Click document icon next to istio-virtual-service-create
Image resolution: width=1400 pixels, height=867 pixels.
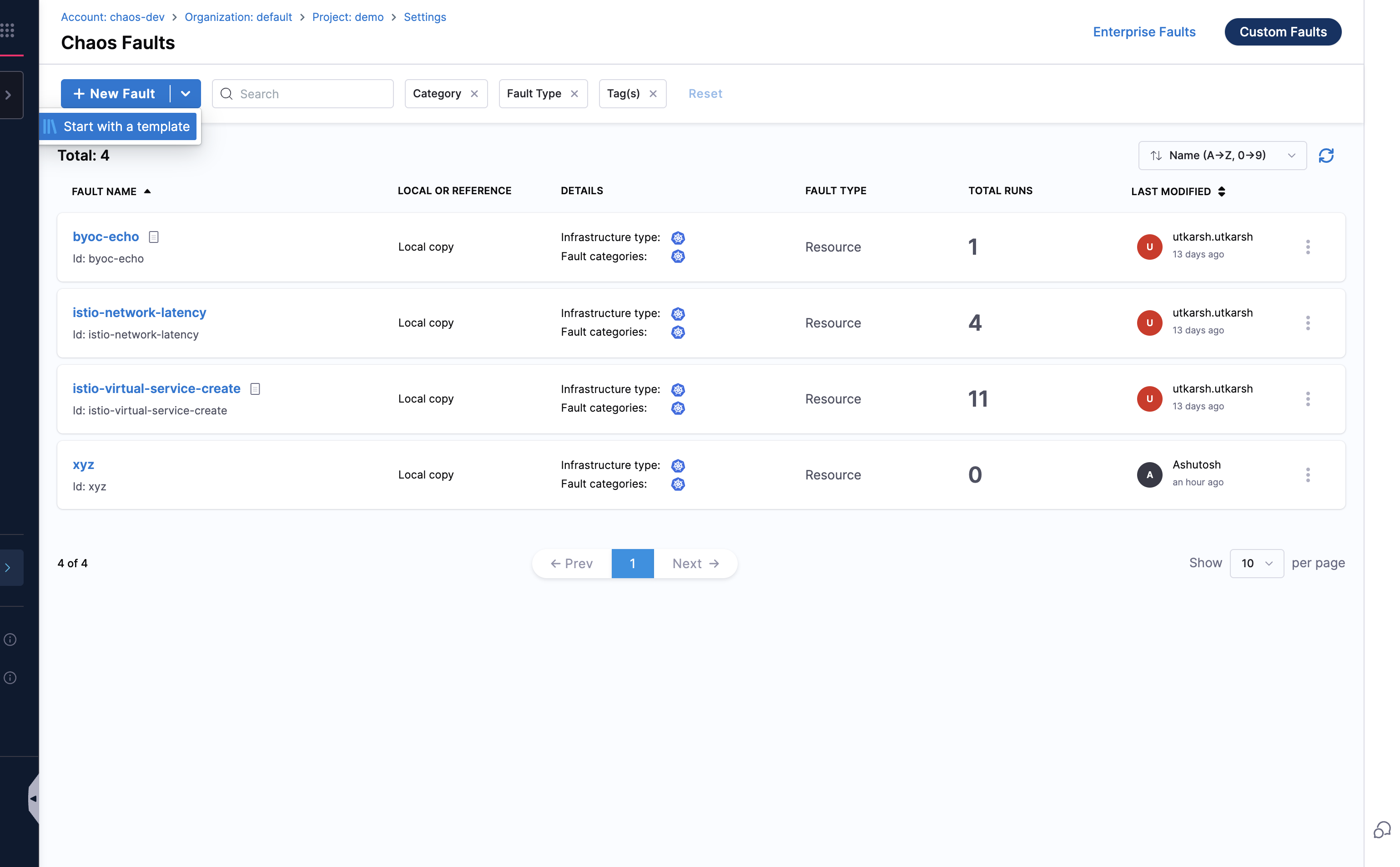pos(255,389)
